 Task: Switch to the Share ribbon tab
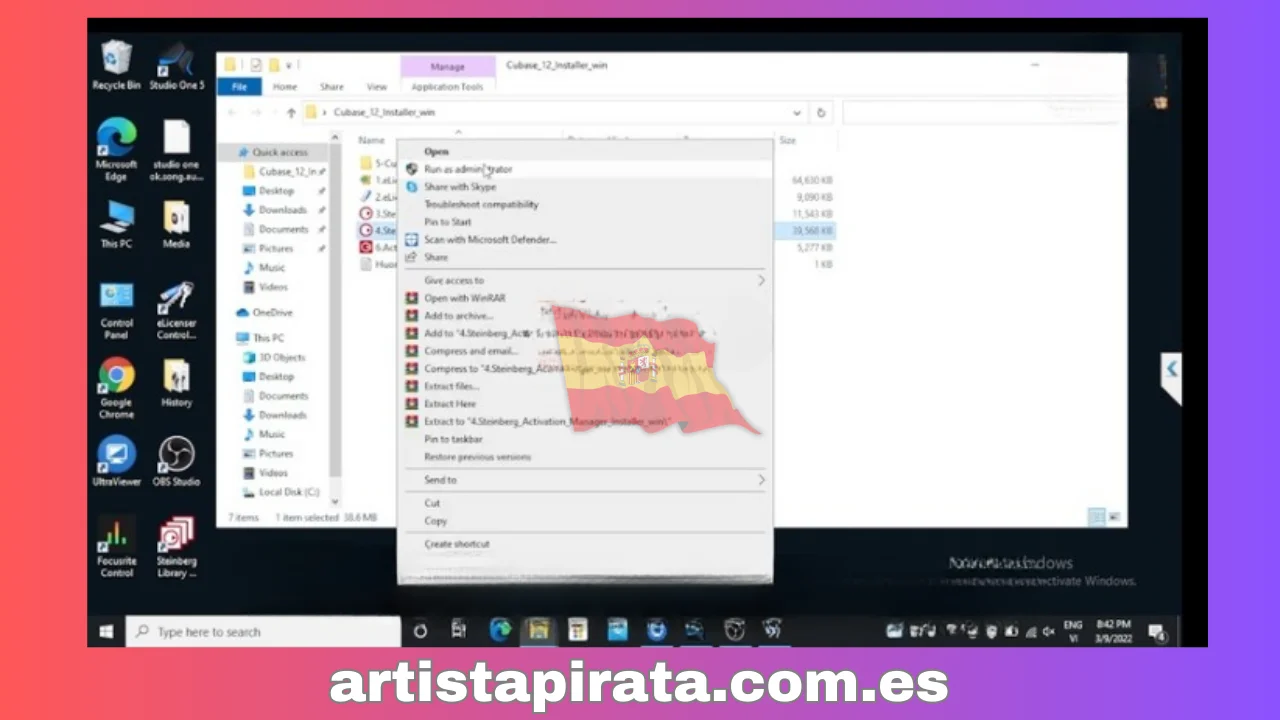pos(332,87)
